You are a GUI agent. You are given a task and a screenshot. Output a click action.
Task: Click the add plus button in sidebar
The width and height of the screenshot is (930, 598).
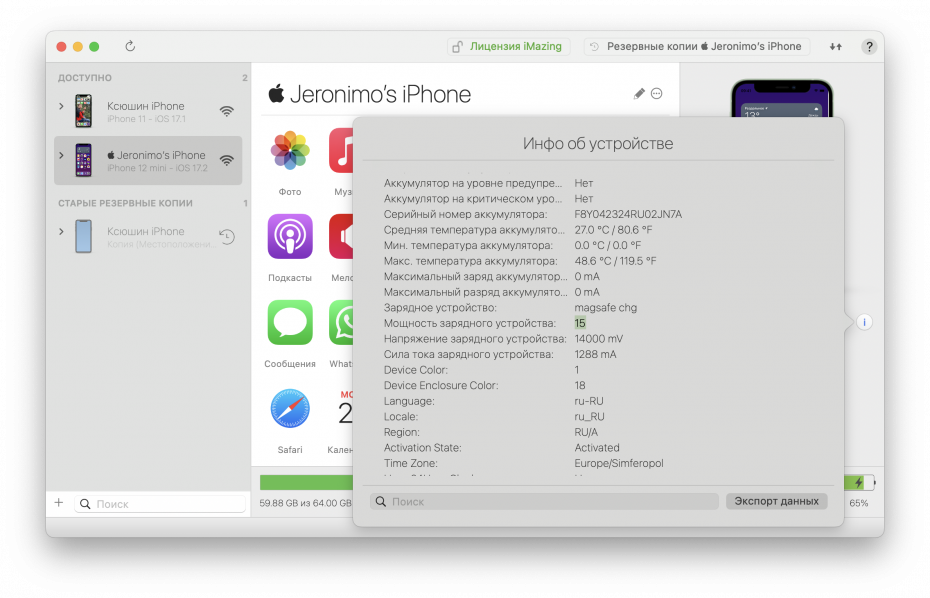click(59, 503)
